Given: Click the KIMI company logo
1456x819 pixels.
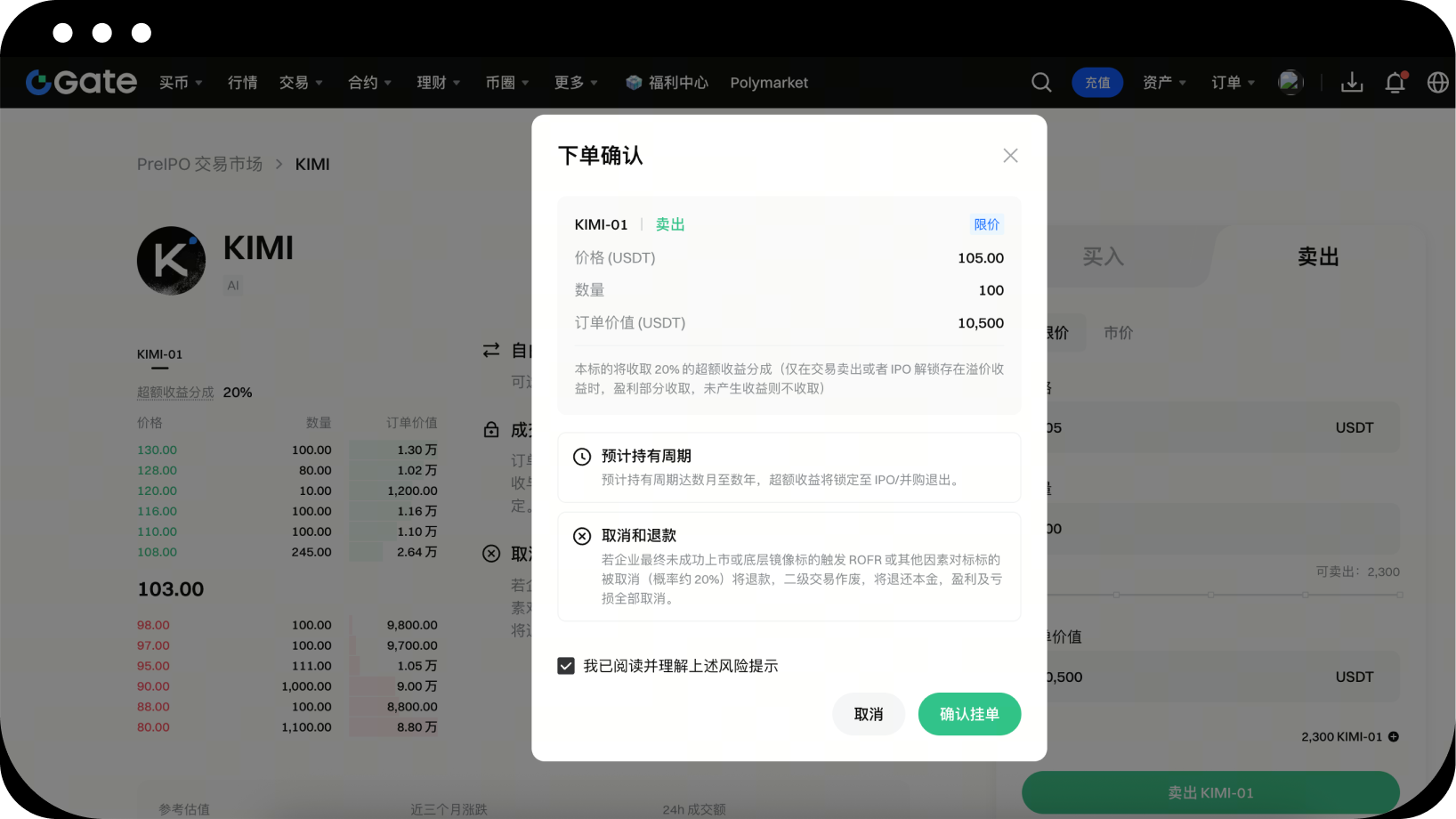Looking at the screenshot, I should (x=171, y=260).
